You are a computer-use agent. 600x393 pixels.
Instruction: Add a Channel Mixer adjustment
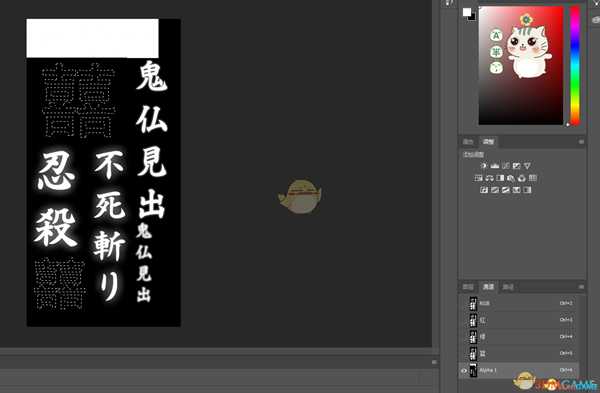pos(522,178)
